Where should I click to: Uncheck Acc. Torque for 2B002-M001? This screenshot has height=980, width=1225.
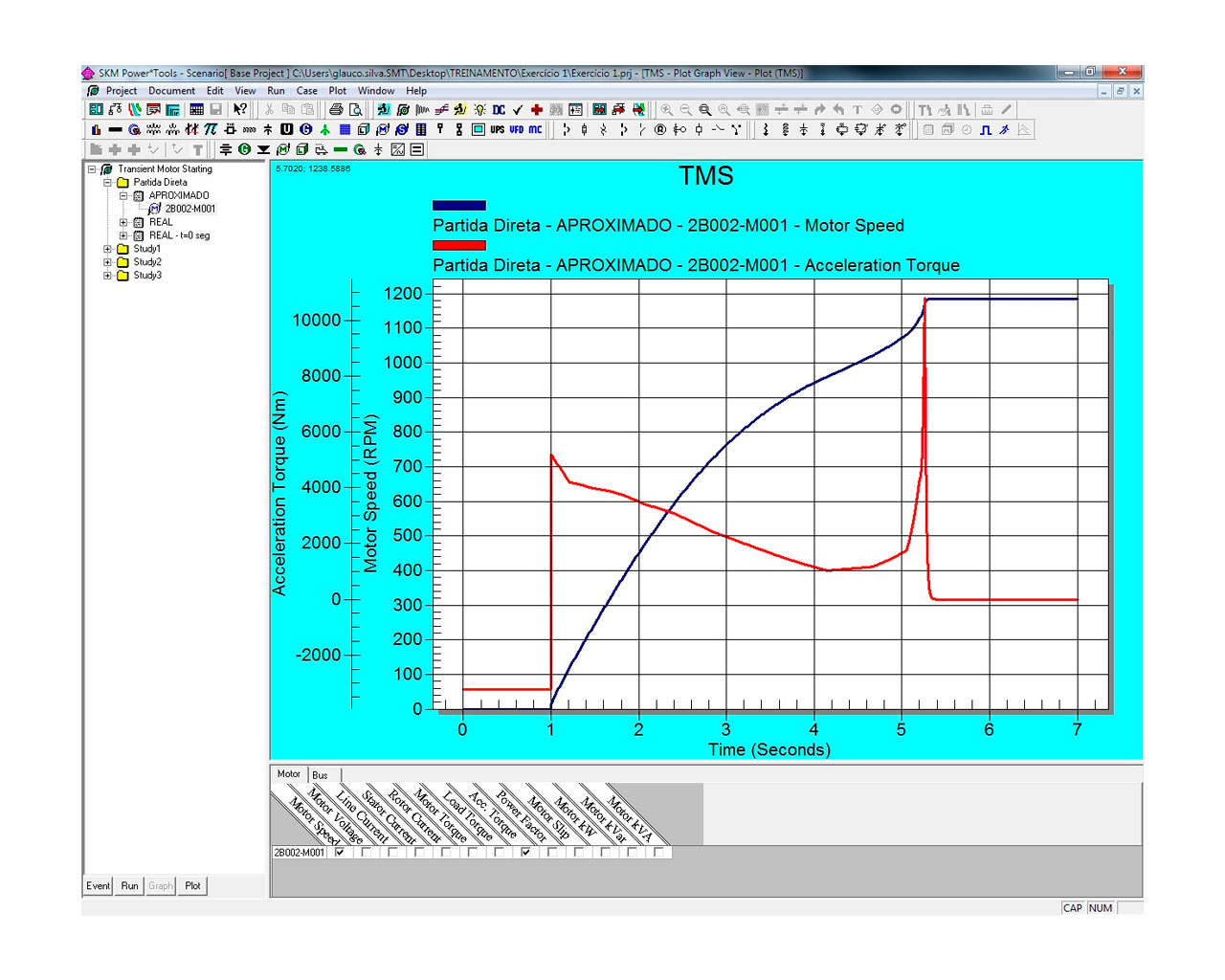pyautogui.click(x=526, y=852)
